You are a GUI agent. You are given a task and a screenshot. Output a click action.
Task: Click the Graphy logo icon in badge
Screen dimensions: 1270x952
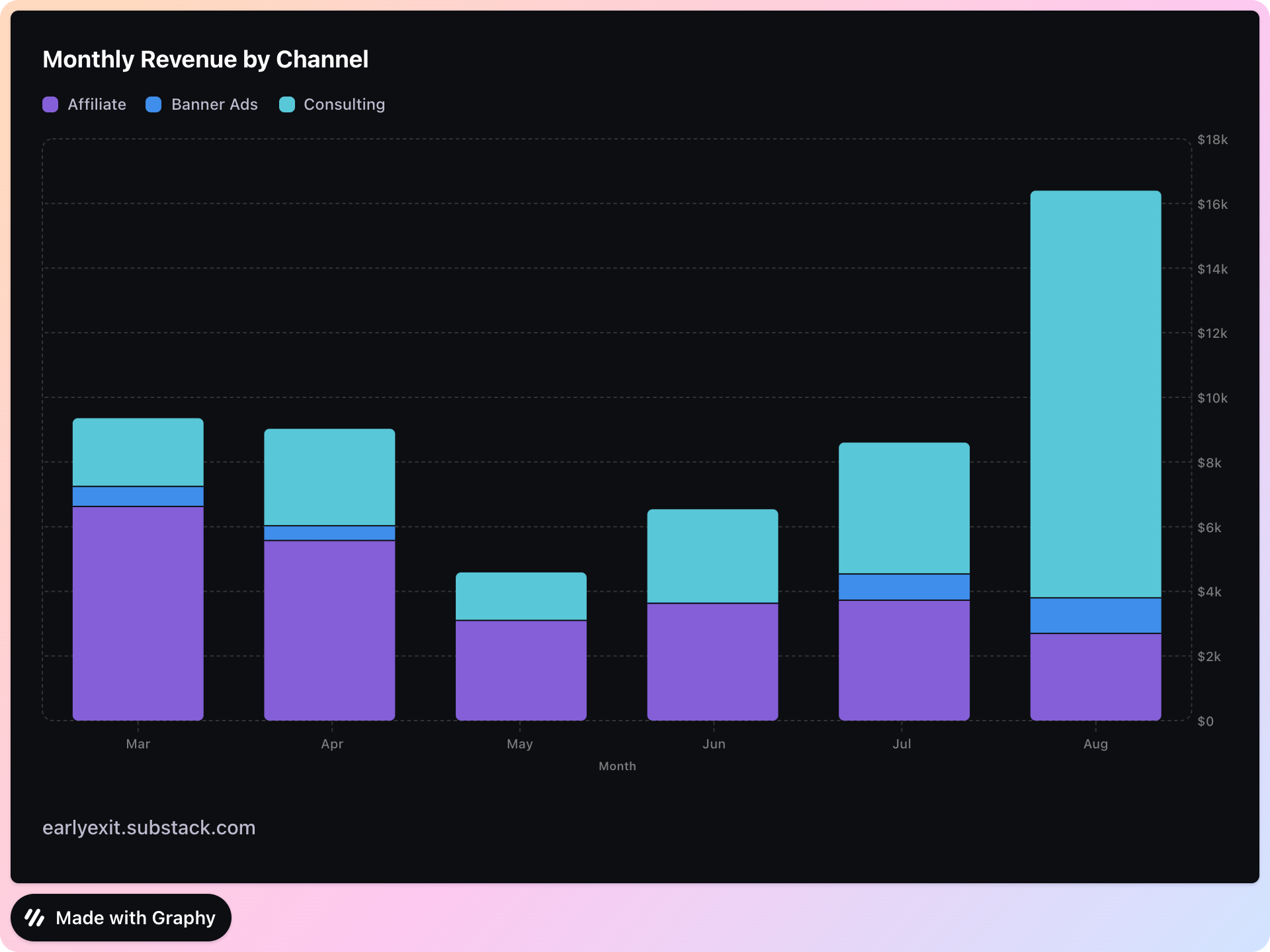34,918
